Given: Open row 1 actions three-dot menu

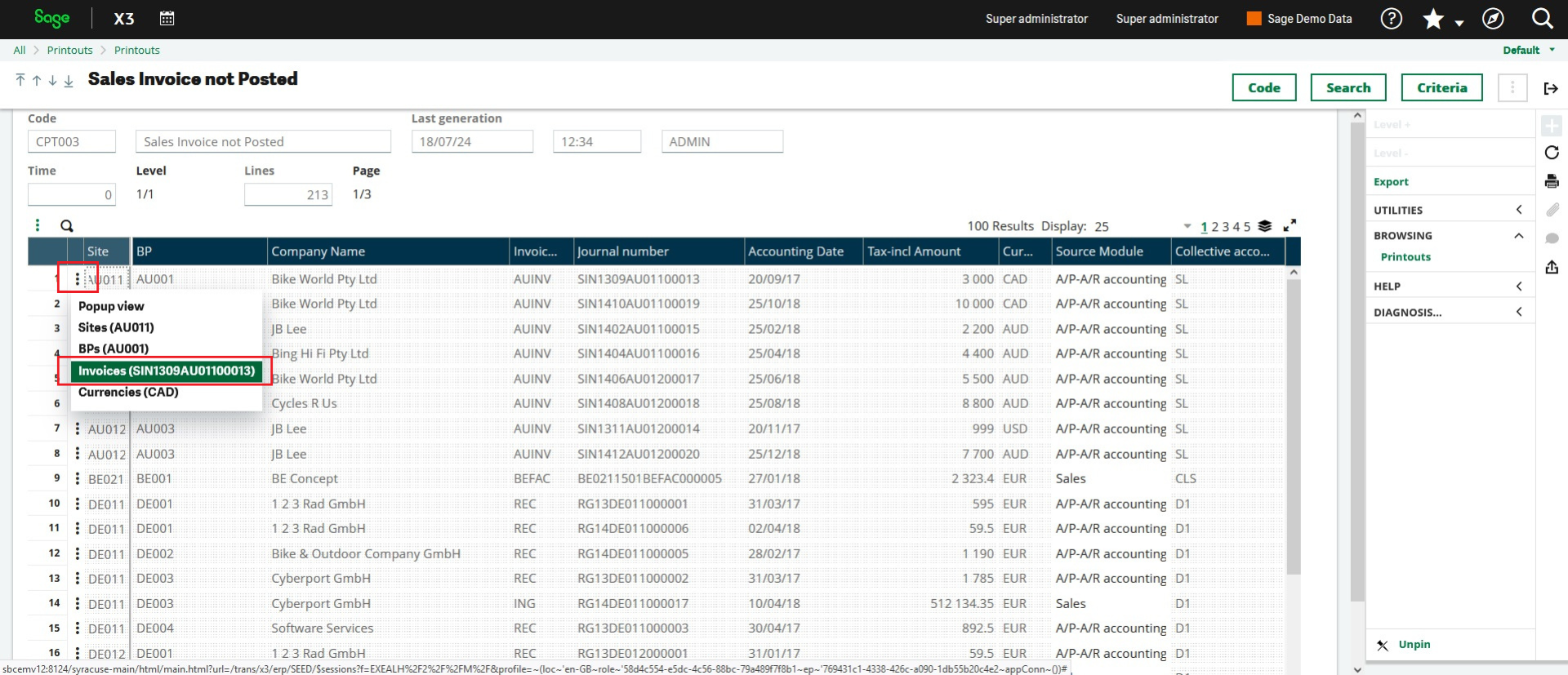Looking at the screenshot, I should click(78, 279).
